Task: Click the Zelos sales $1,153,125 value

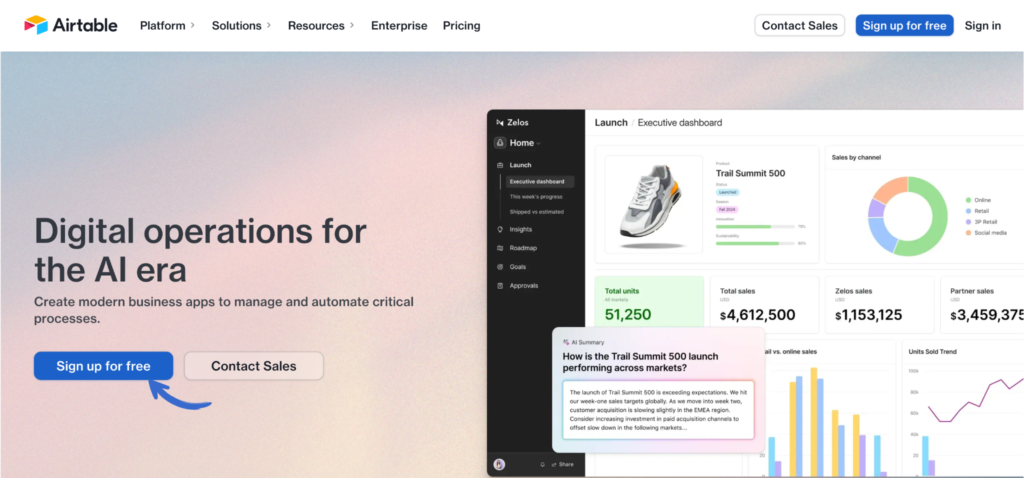Action: 869,315
